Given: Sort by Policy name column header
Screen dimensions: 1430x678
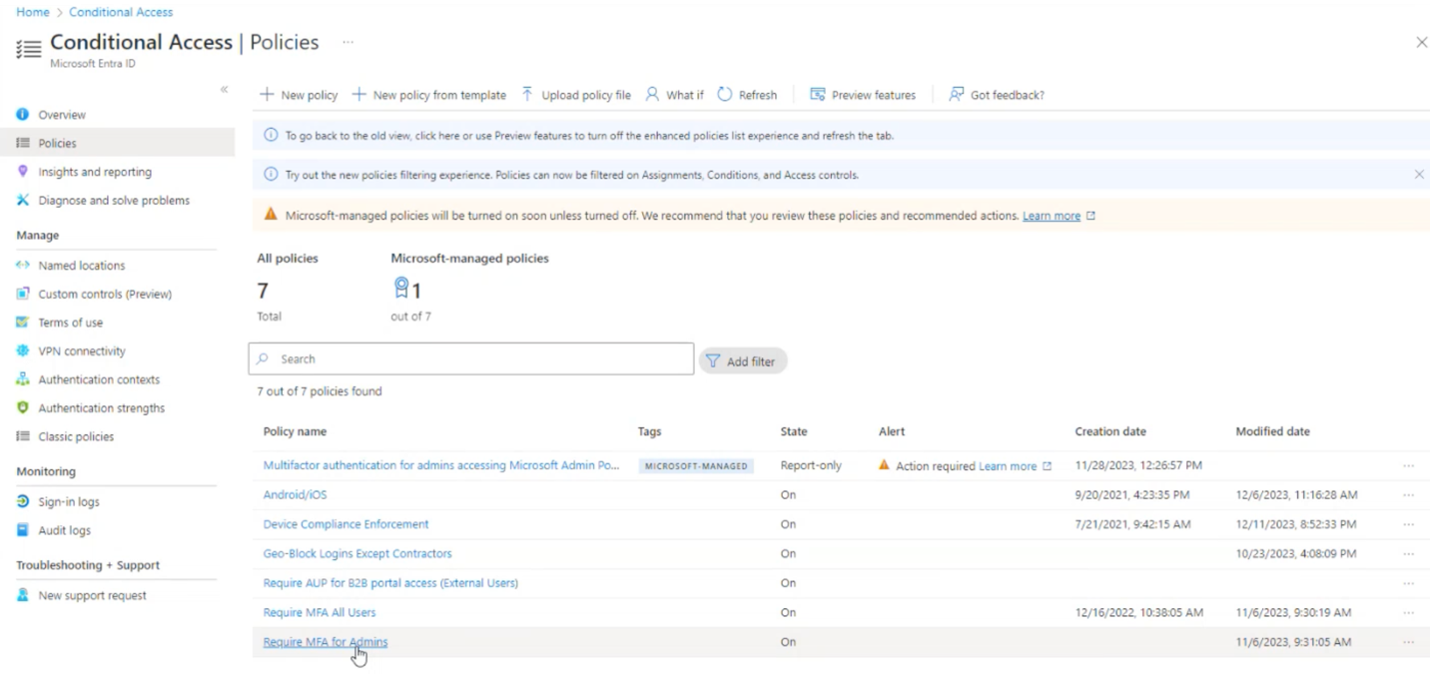Looking at the screenshot, I should point(295,432).
